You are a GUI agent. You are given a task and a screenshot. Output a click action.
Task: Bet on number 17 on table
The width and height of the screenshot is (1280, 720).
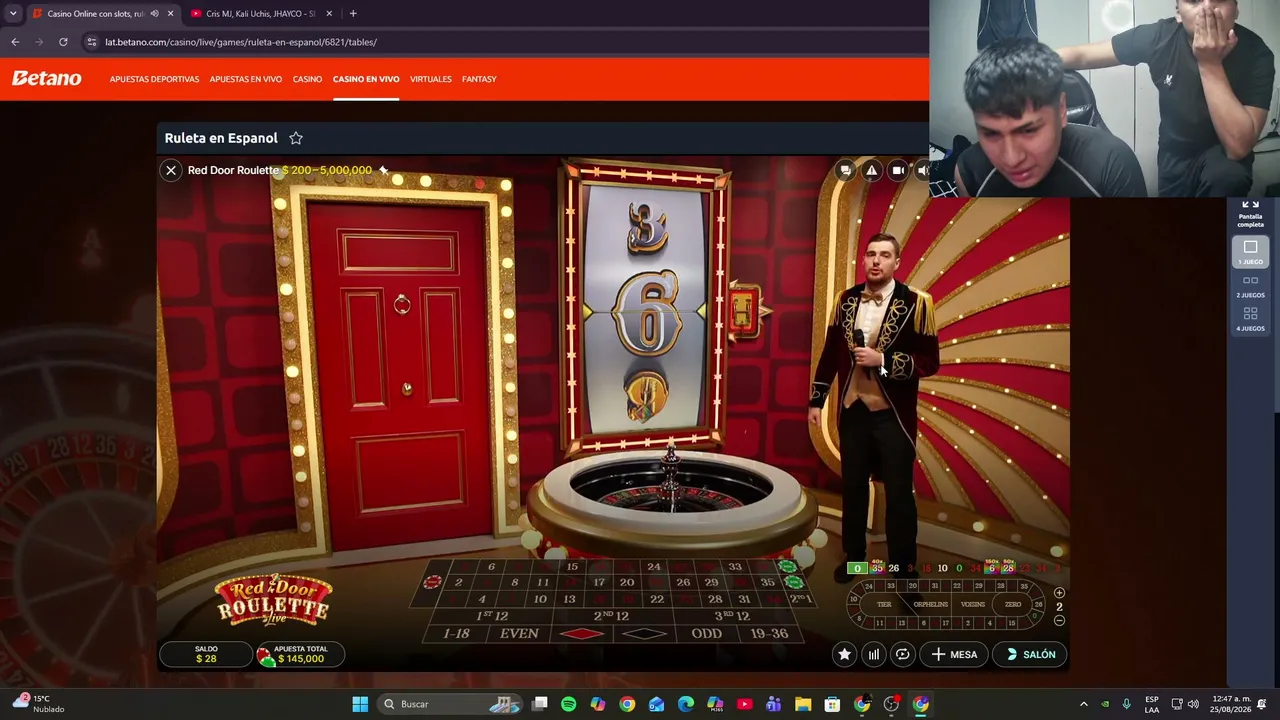[x=599, y=582]
